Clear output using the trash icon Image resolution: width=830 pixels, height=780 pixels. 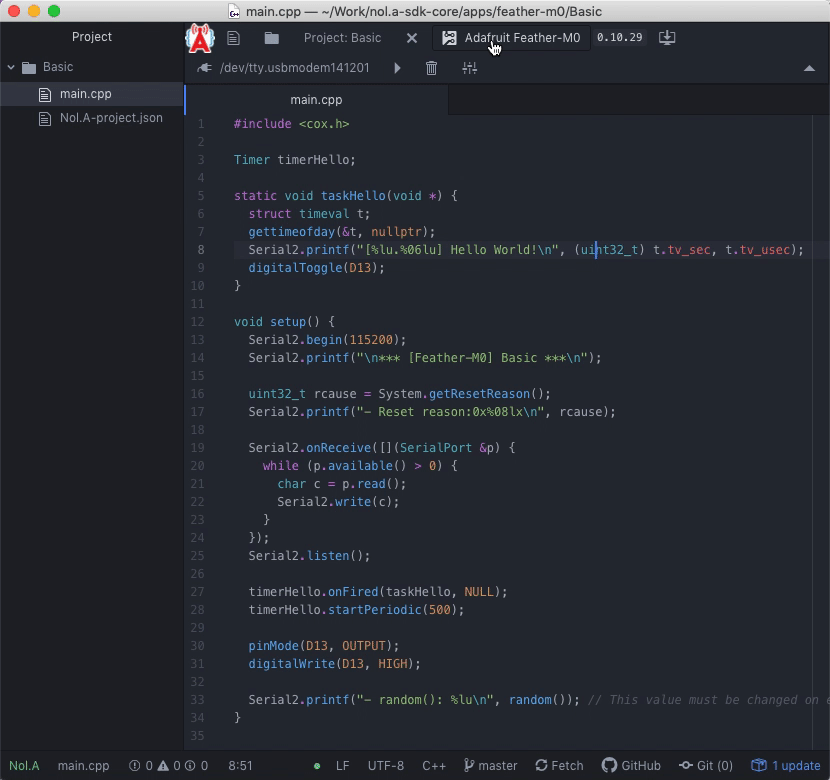[x=431, y=68]
